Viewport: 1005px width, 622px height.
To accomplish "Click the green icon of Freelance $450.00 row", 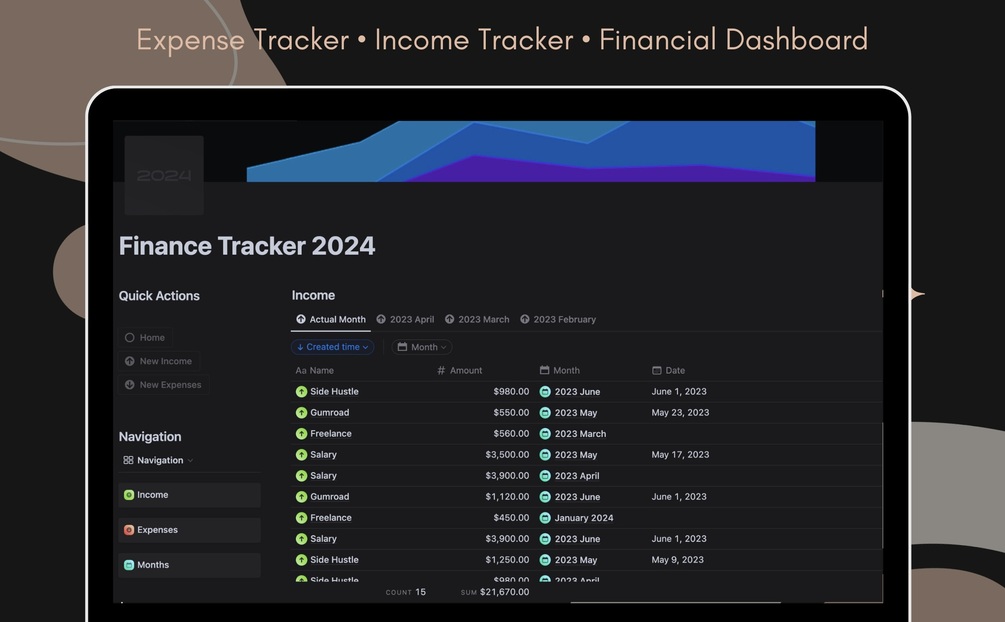I will 301,518.
